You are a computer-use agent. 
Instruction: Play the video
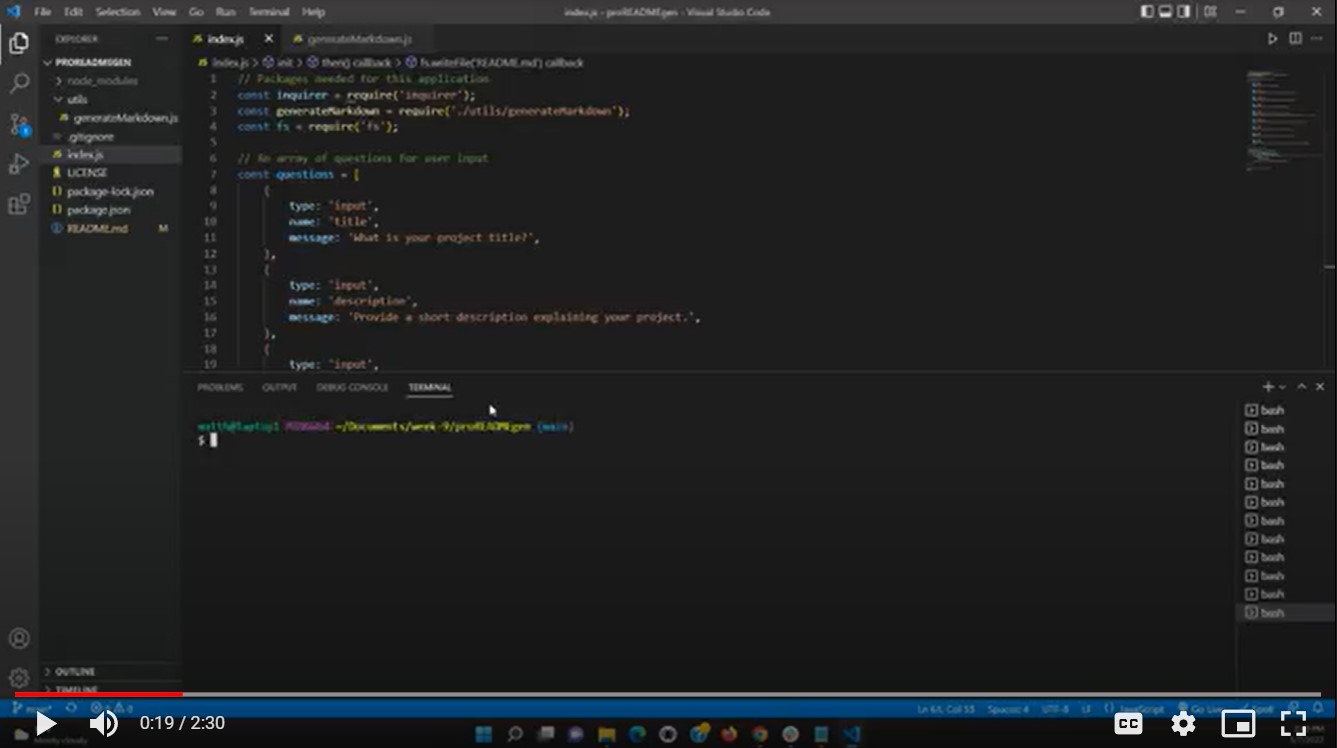(46, 723)
